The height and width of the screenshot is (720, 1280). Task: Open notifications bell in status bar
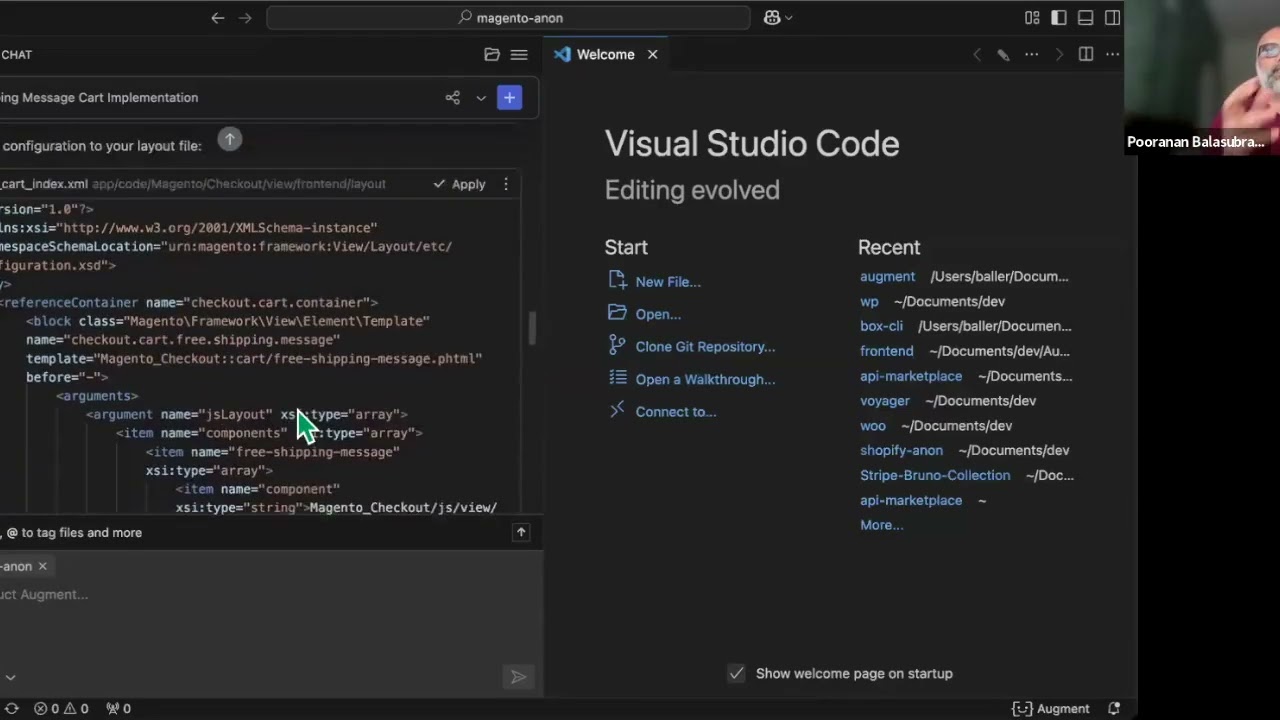tap(1115, 708)
